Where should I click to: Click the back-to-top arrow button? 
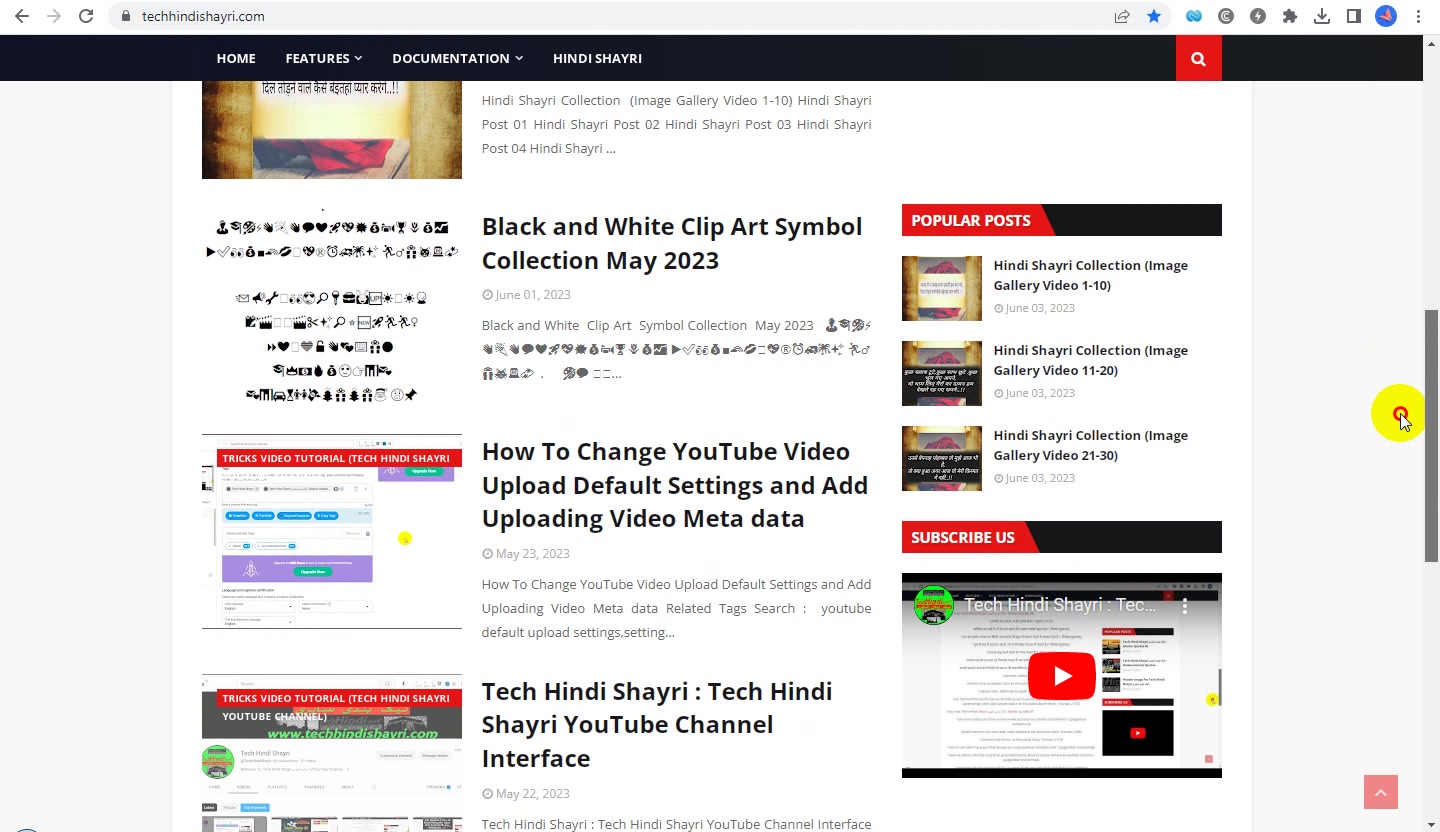[1380, 792]
